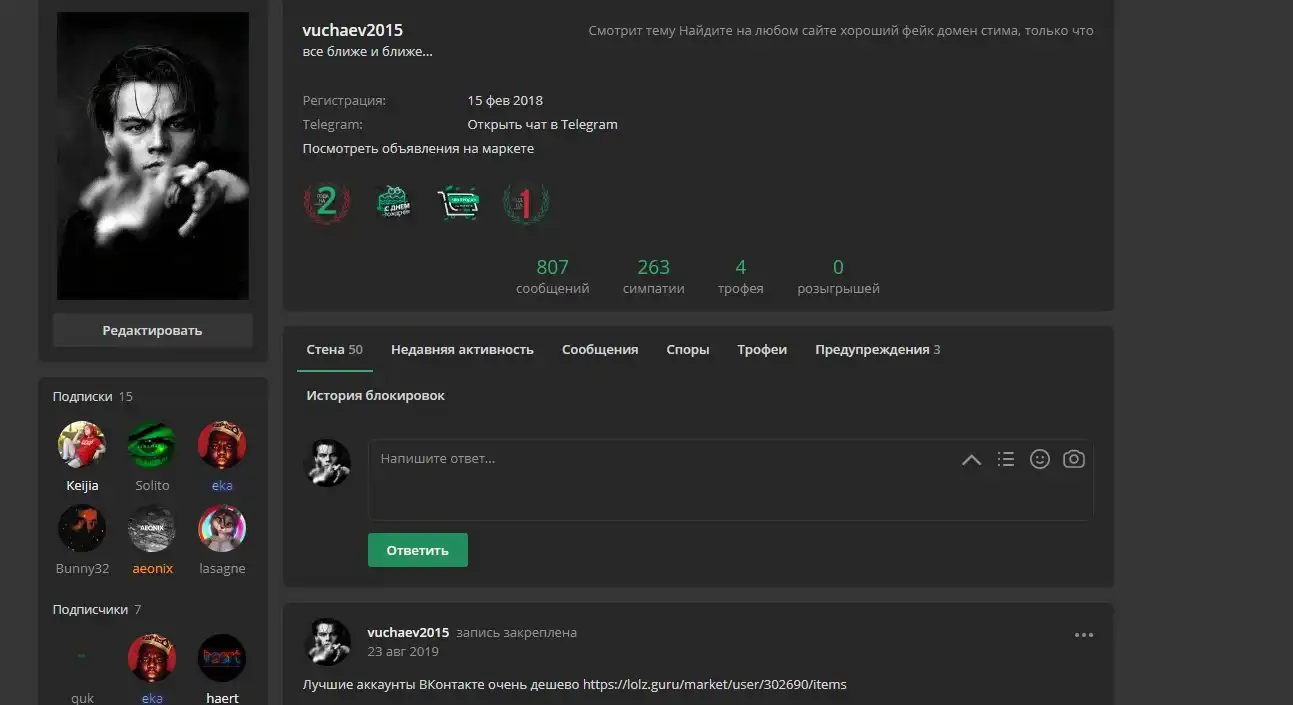
Task: Click the Редактировать button under avatar
Action: [x=152, y=331]
